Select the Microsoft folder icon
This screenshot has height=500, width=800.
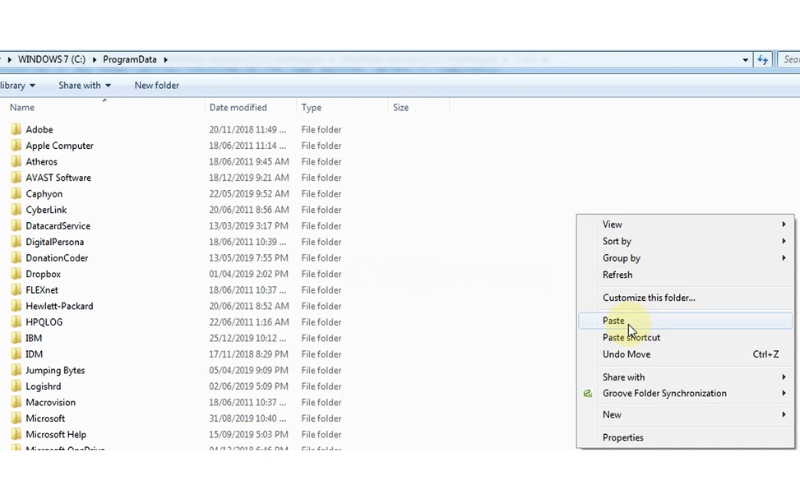(16, 418)
